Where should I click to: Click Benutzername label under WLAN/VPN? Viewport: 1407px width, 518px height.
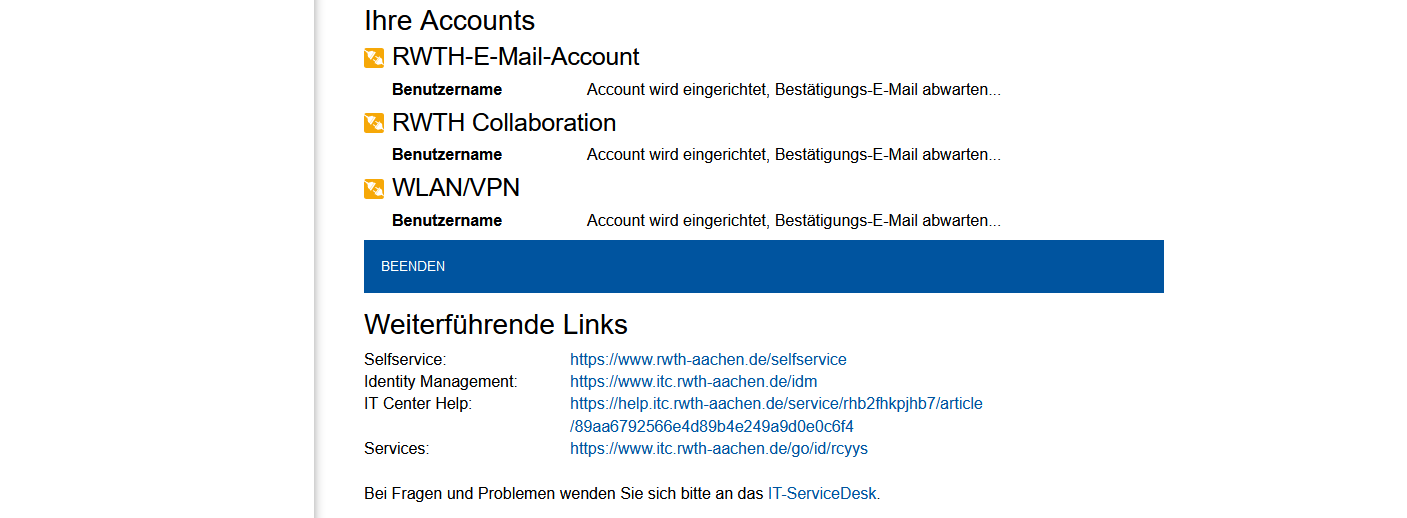(447, 221)
